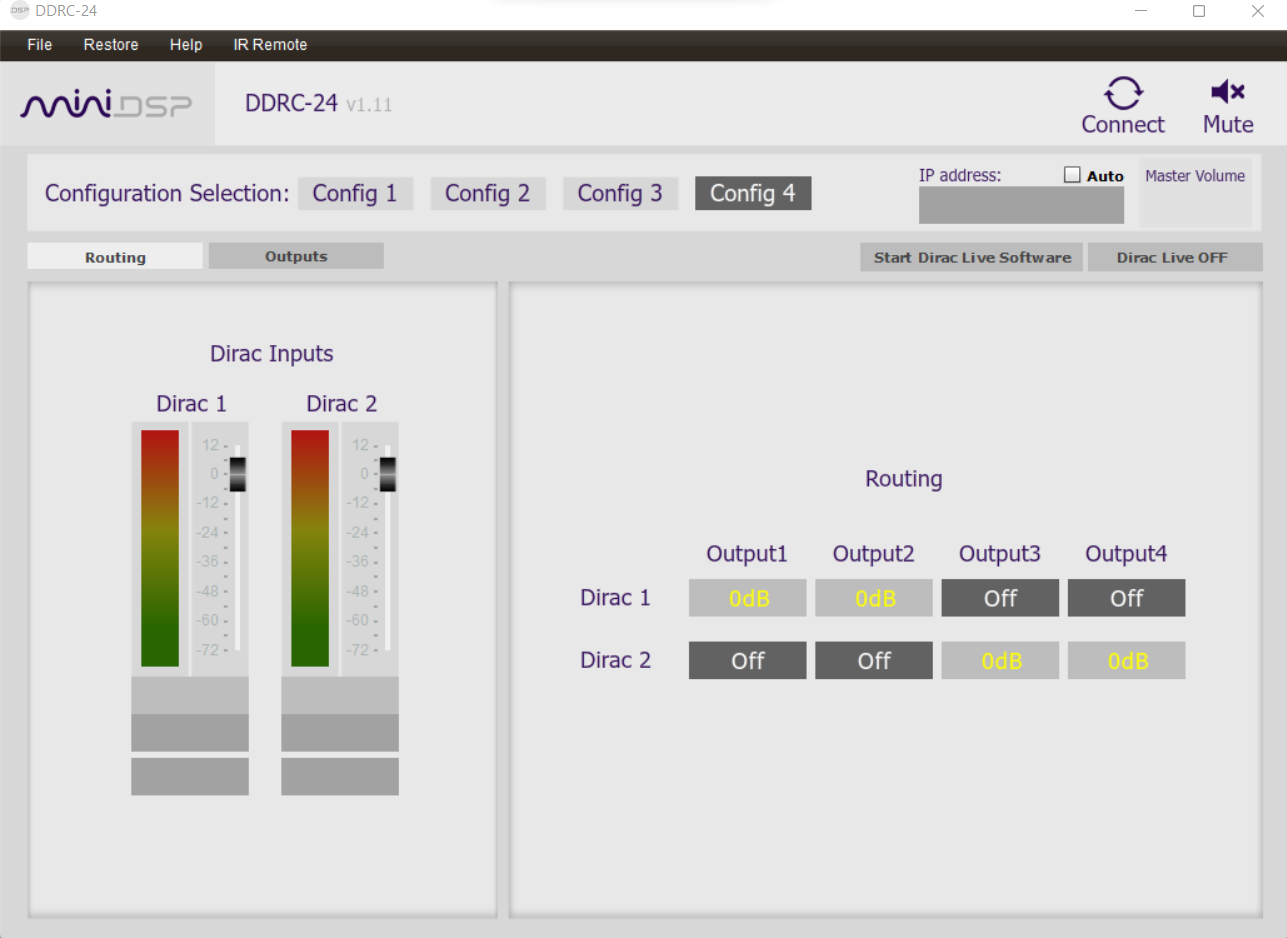Minimize the DDRC-24 window

(x=1142, y=11)
